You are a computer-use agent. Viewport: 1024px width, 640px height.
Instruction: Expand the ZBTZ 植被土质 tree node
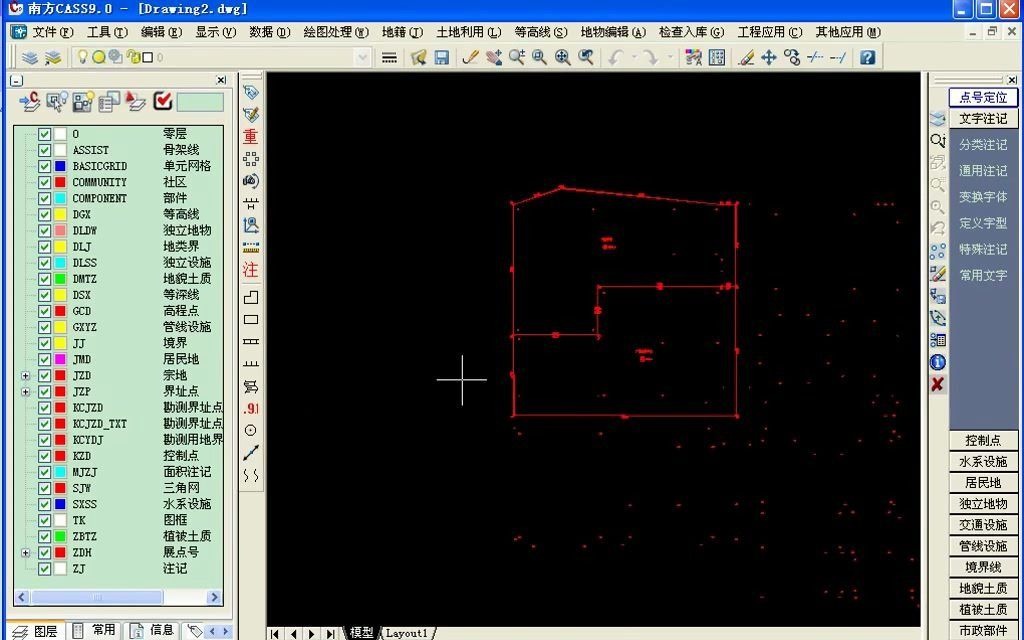(25, 535)
